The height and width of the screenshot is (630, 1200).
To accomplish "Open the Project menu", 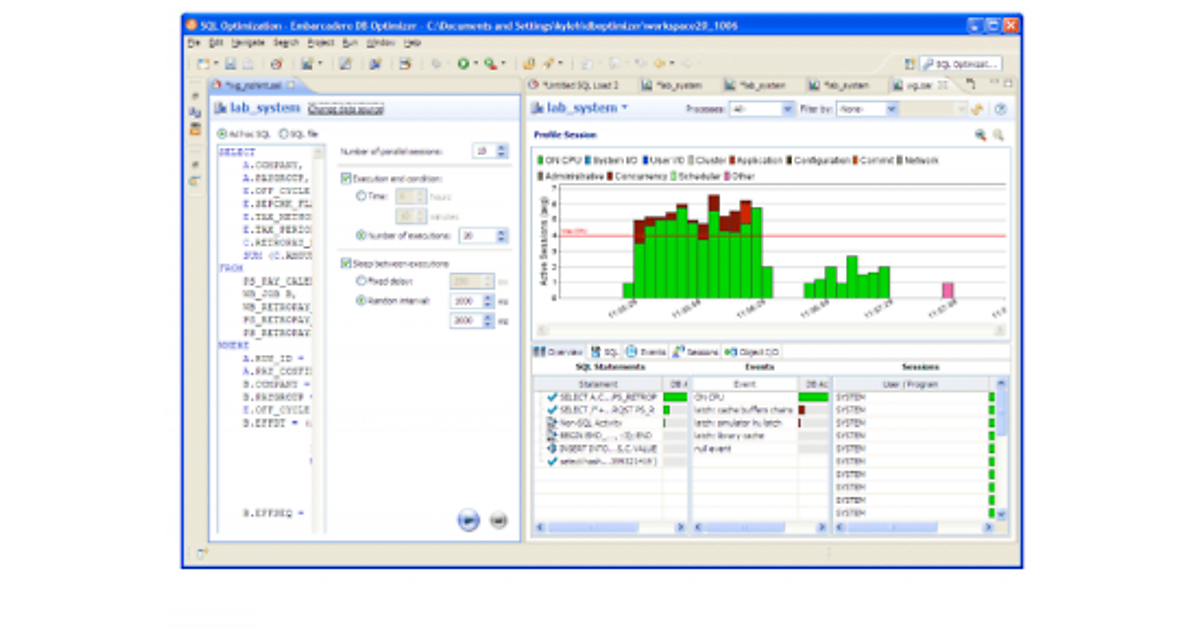I will (x=321, y=44).
